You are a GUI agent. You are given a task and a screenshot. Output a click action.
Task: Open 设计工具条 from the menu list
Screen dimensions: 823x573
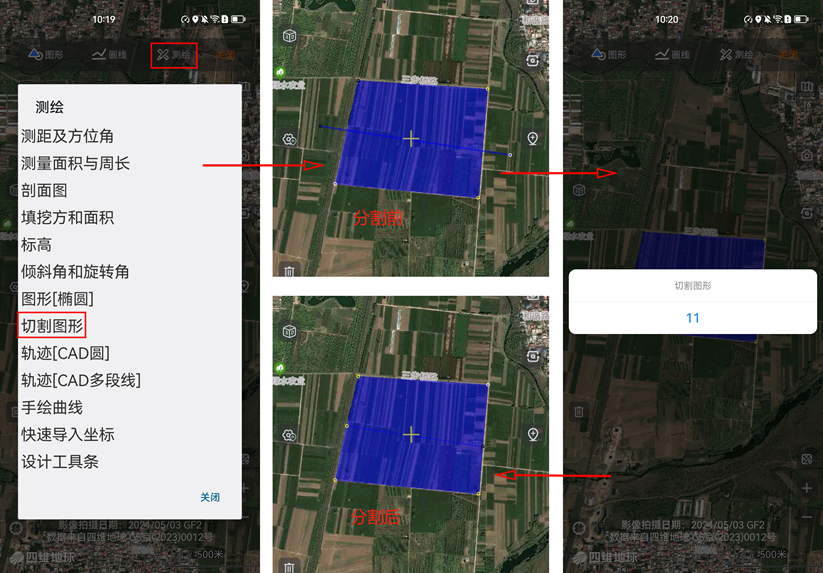(60, 461)
